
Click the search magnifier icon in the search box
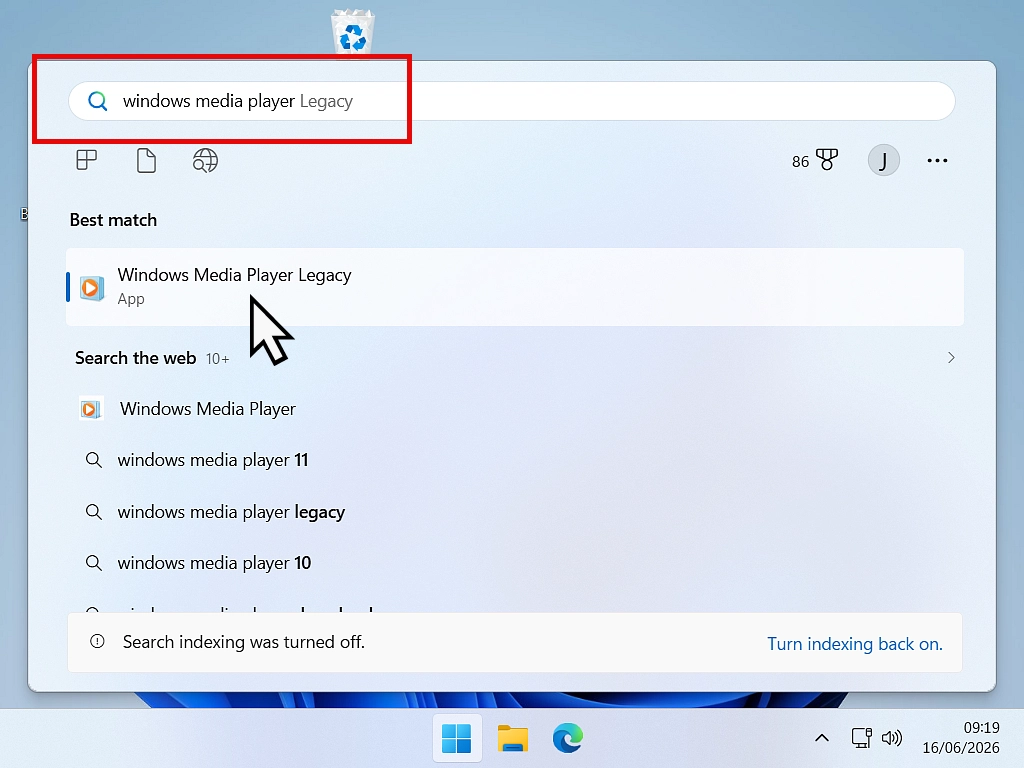coord(98,101)
